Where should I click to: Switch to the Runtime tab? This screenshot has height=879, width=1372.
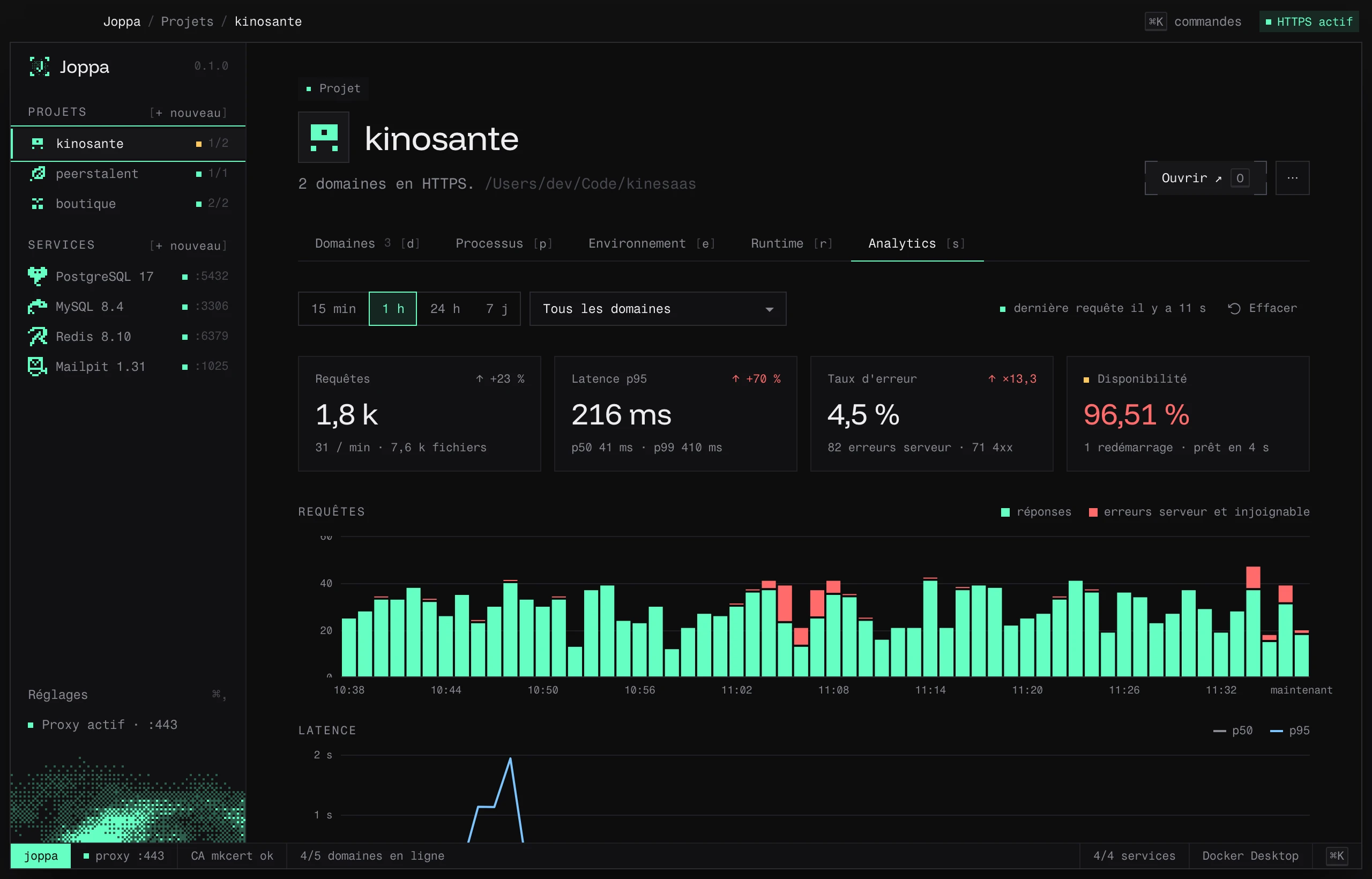coord(792,244)
